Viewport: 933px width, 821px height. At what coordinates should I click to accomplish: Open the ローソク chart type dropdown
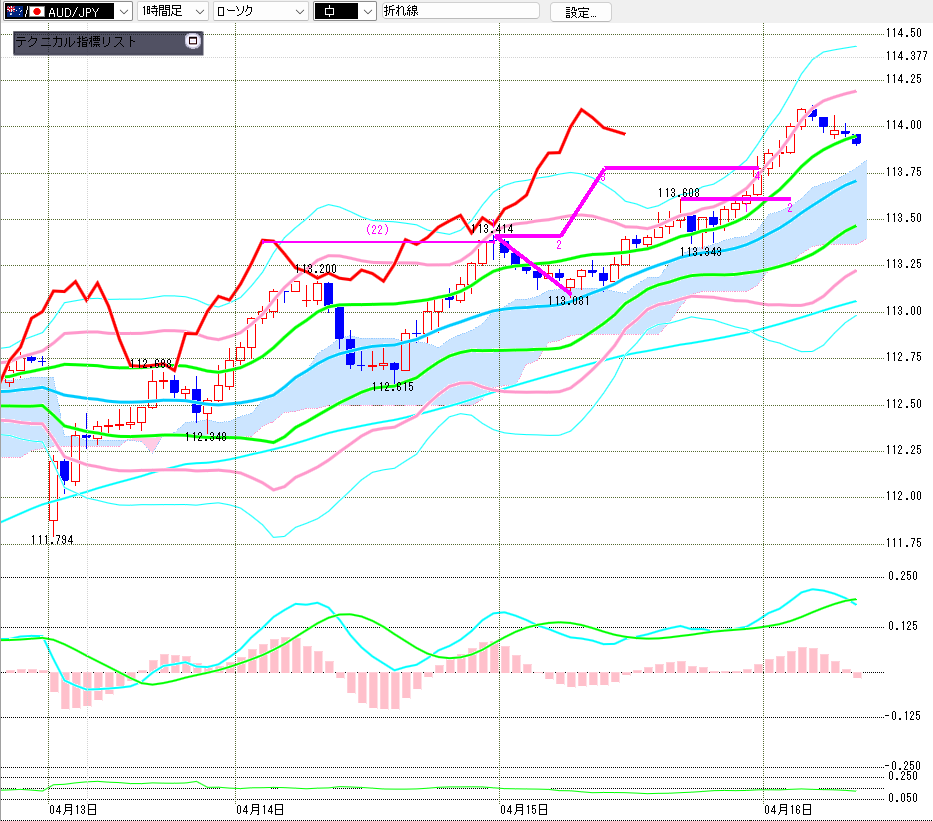click(298, 11)
